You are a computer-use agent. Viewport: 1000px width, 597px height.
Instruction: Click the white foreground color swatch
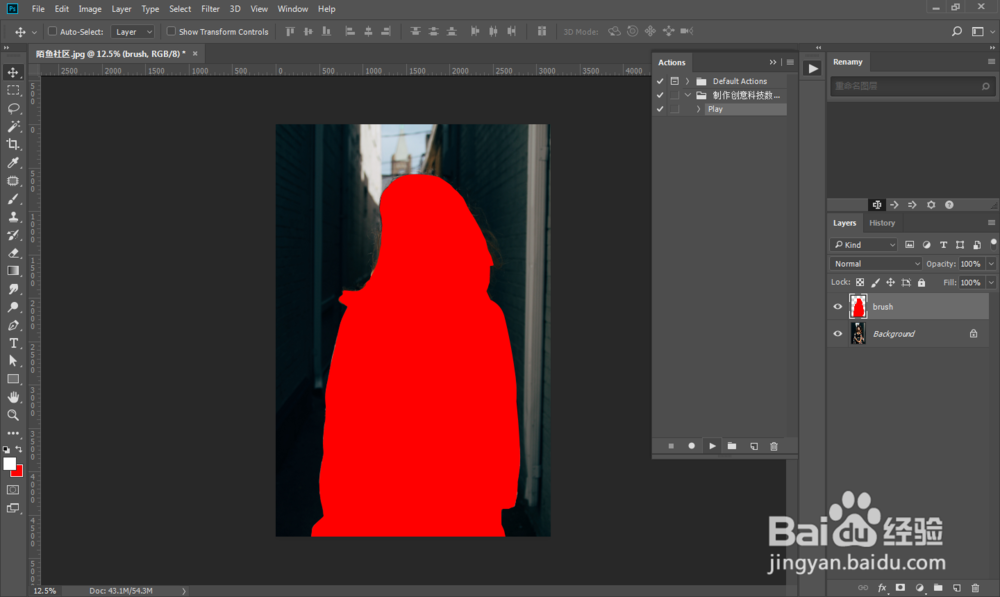point(8,464)
